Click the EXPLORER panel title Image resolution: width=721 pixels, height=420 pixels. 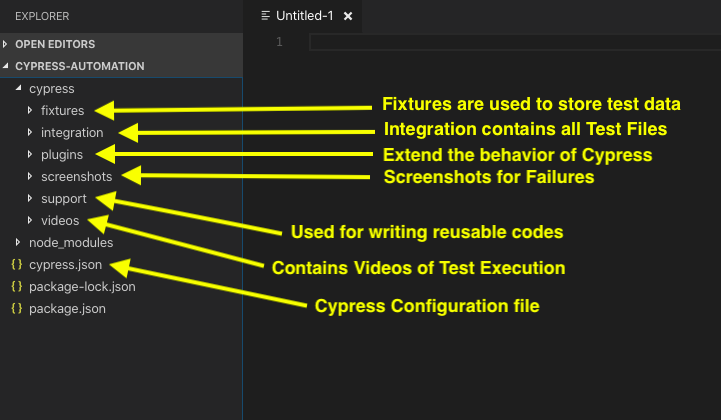click(42, 16)
